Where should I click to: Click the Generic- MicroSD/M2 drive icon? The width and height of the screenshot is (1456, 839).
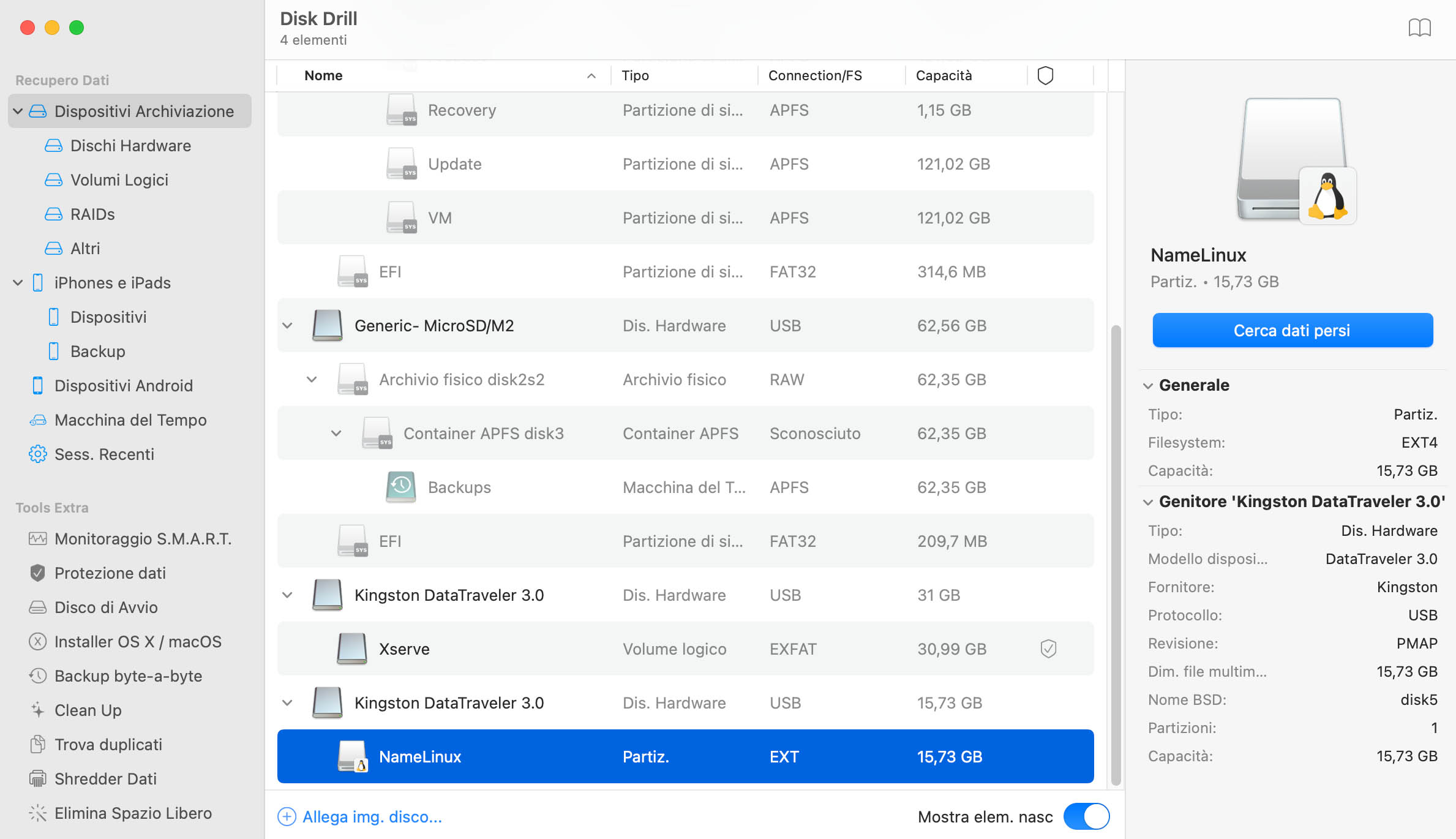[328, 325]
